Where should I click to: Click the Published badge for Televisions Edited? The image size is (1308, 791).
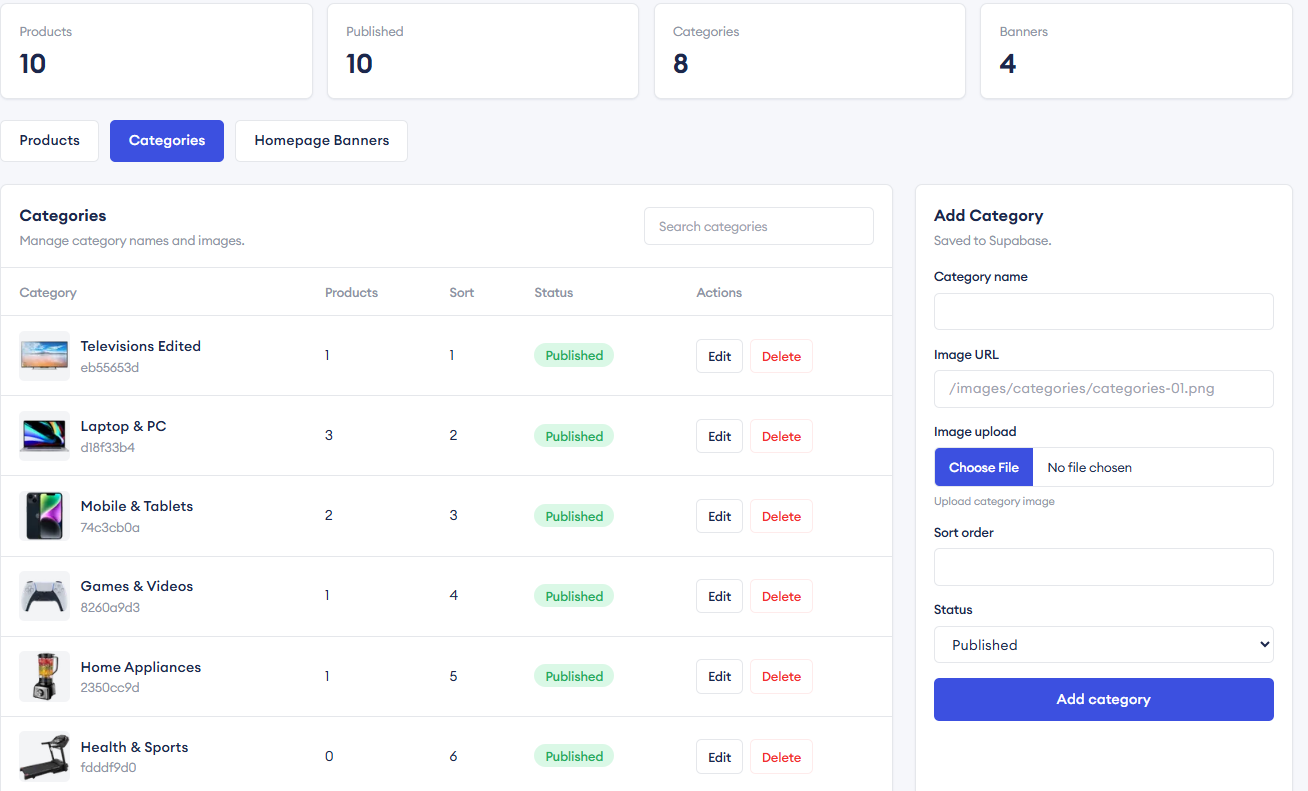pyautogui.click(x=574, y=356)
